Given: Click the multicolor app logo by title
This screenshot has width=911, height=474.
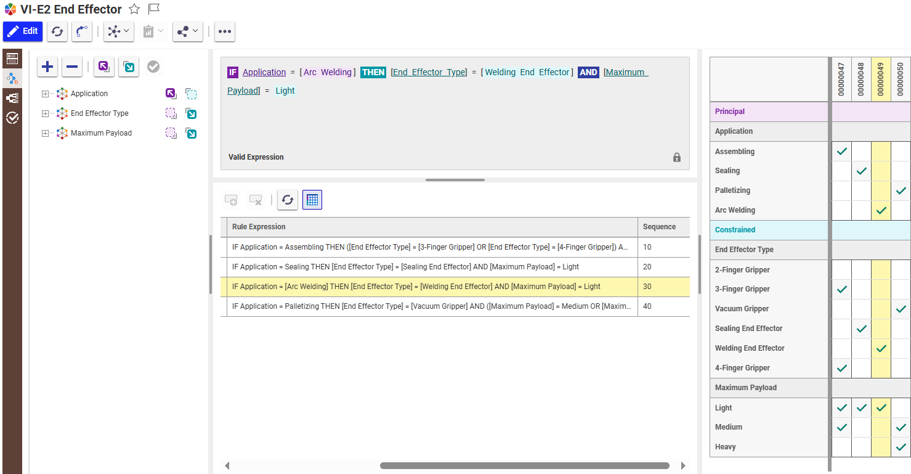Looking at the screenshot, I should [10, 9].
